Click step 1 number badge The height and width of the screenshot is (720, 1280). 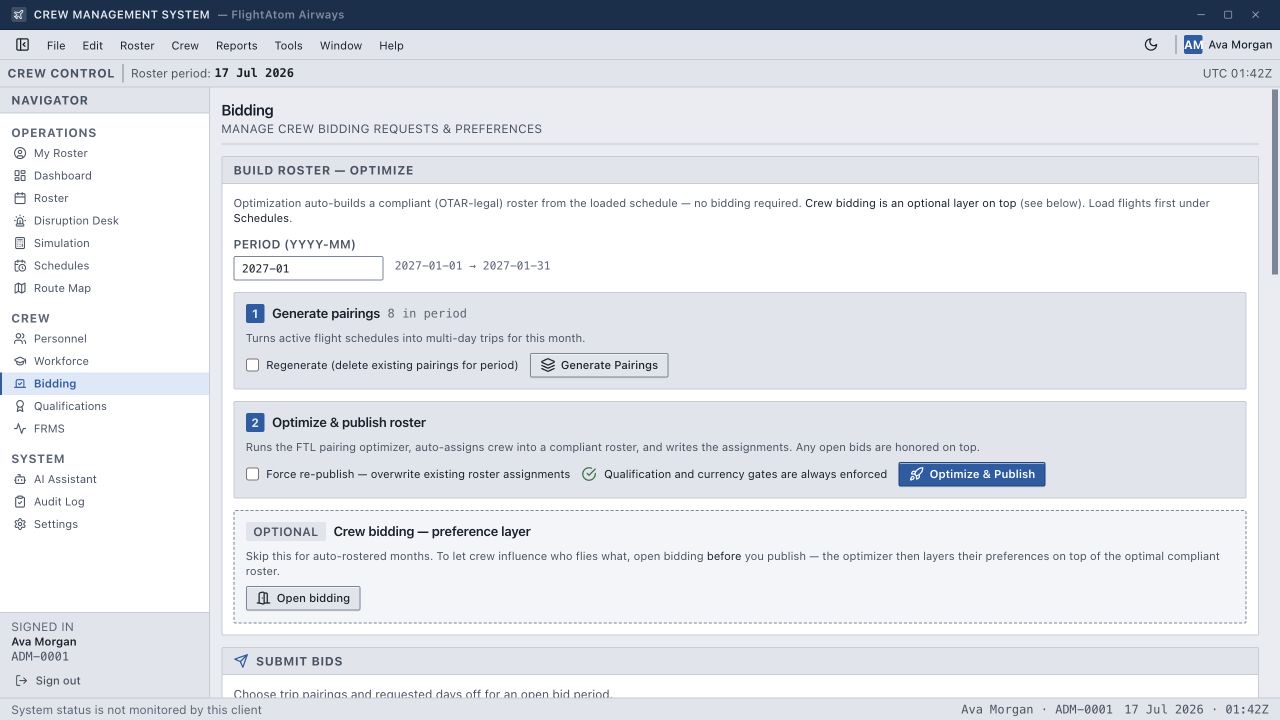pyautogui.click(x=254, y=314)
